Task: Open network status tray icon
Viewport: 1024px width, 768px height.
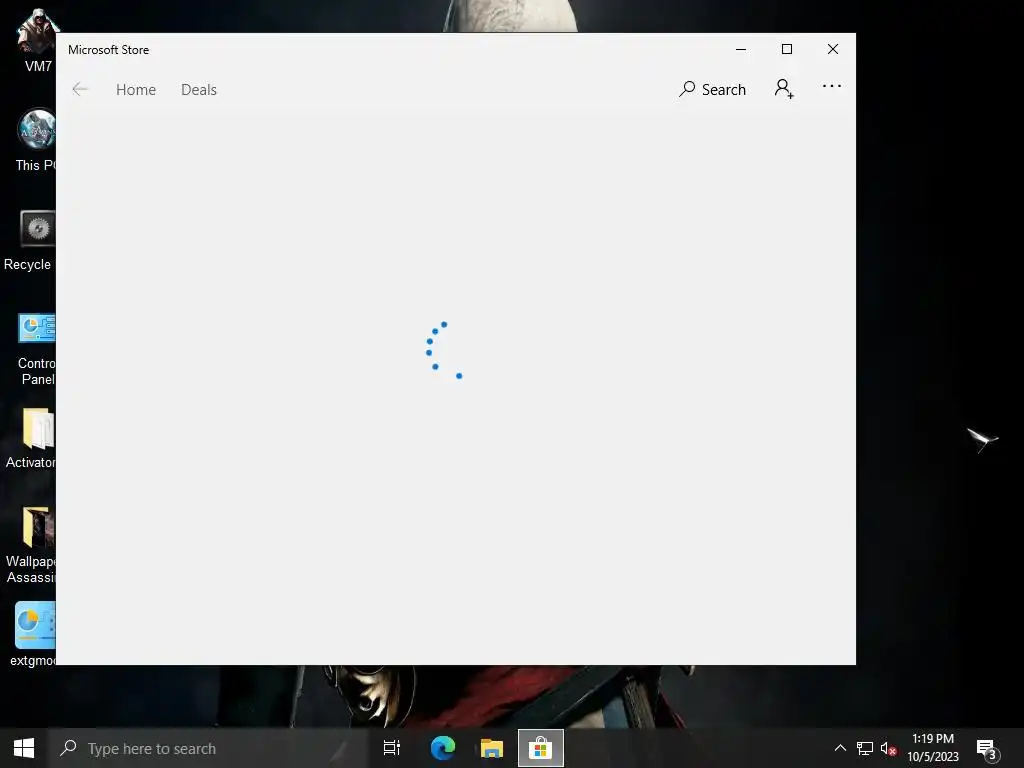Action: click(865, 748)
